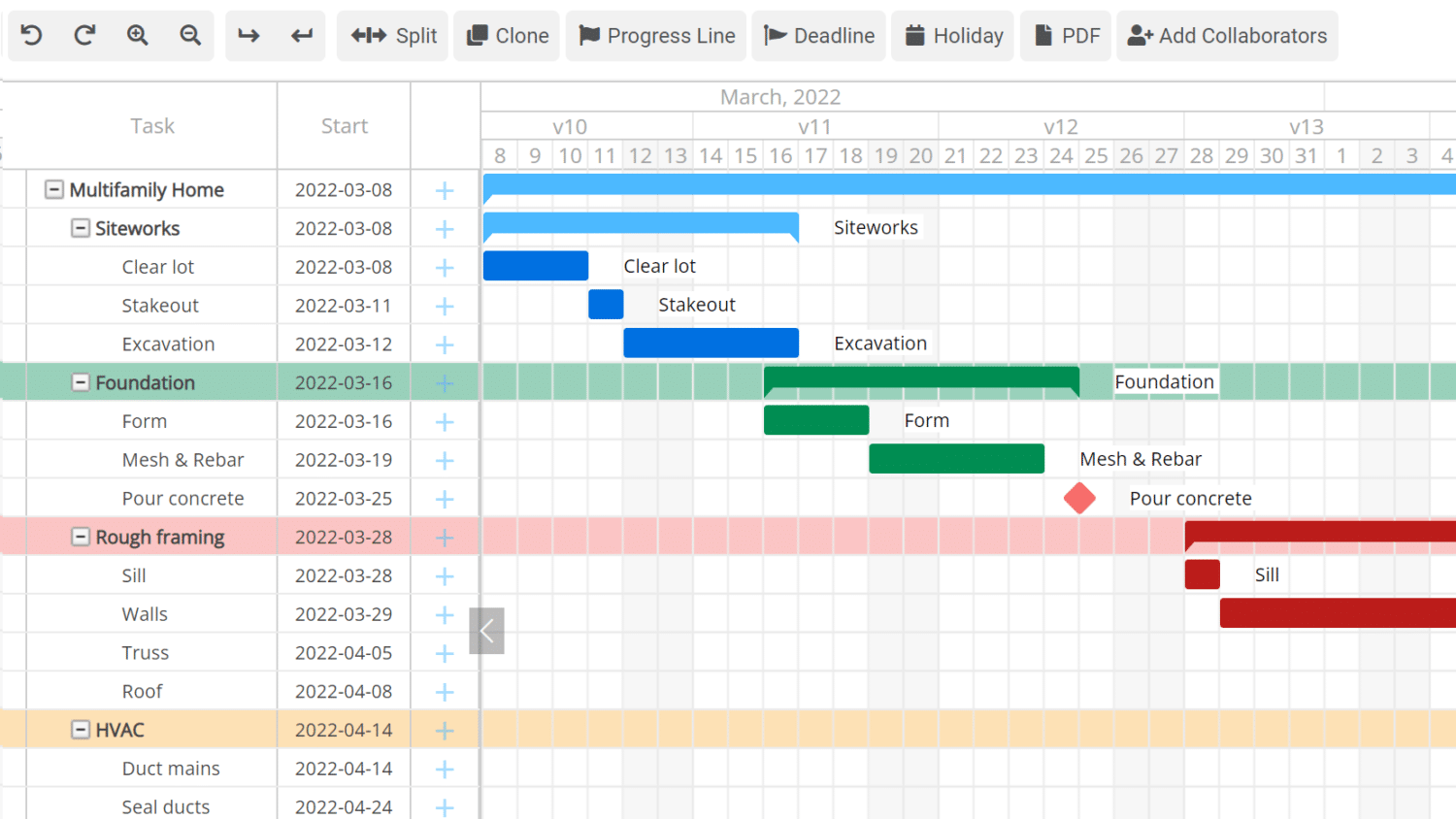The image size is (1456, 819).
Task: Select the Pour concrete milestone diamond
Action: coord(1079,498)
